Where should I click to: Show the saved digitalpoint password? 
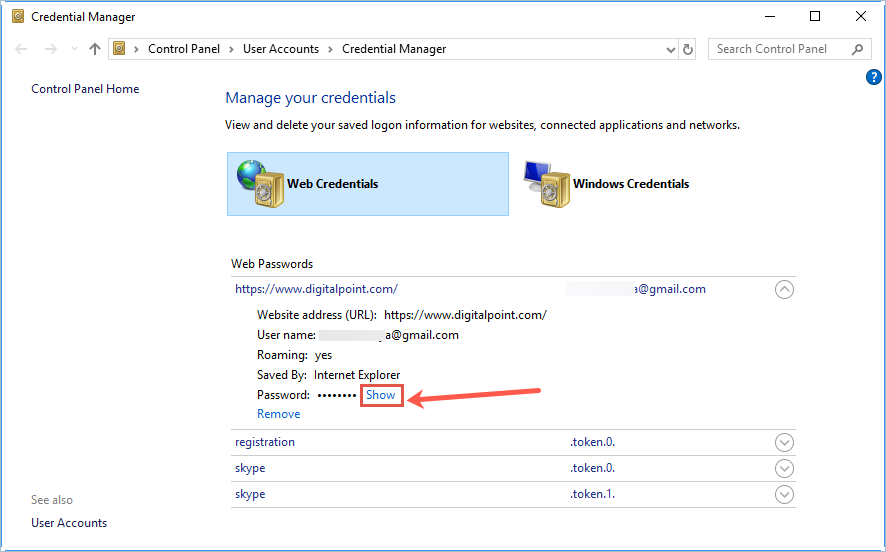pos(381,395)
